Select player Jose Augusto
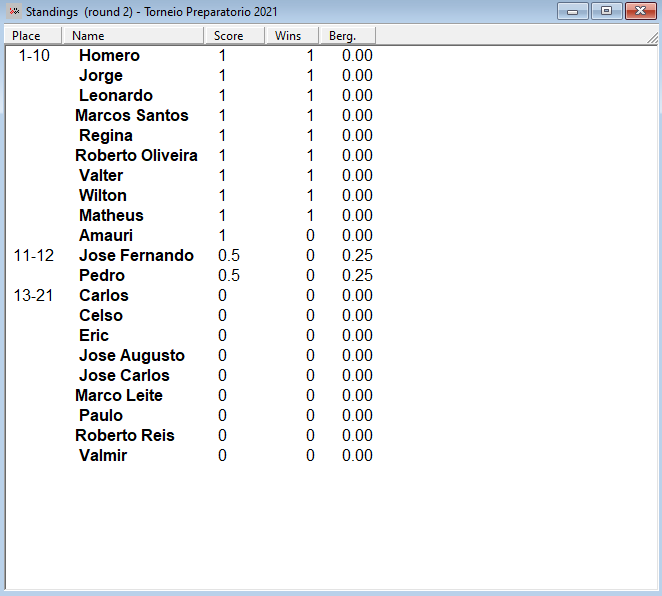662x596 pixels. tap(132, 356)
